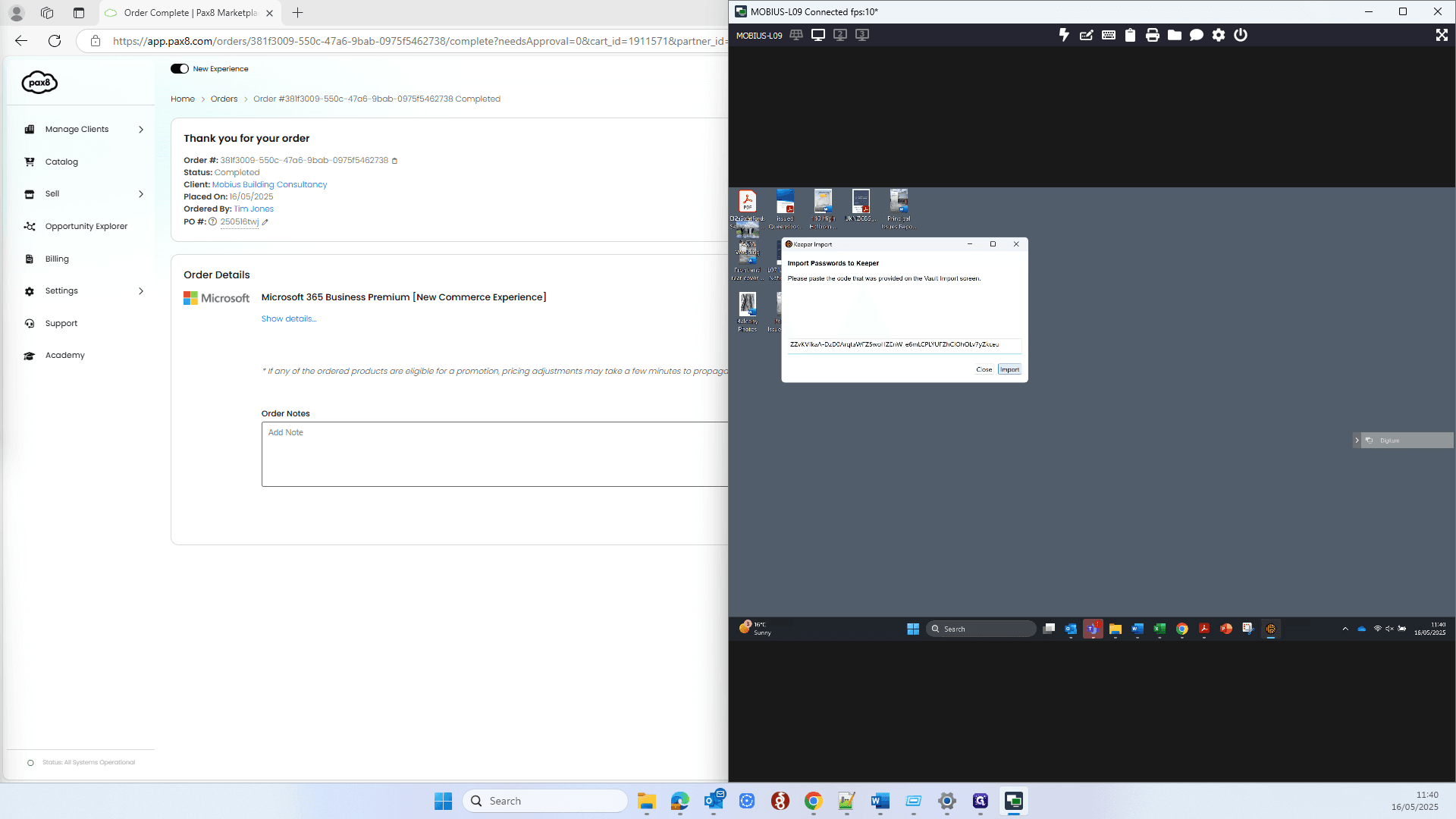
Task: Open Keeper icon in remote desktop taskbar
Action: pos(1271,629)
